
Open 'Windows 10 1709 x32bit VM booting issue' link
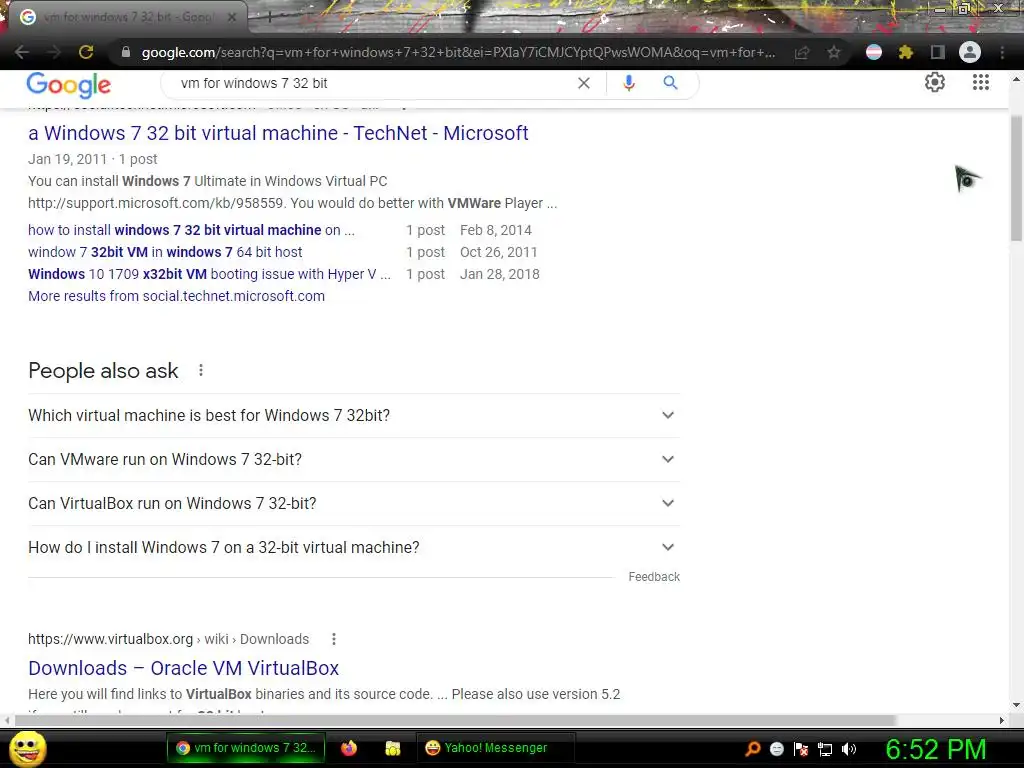point(210,274)
